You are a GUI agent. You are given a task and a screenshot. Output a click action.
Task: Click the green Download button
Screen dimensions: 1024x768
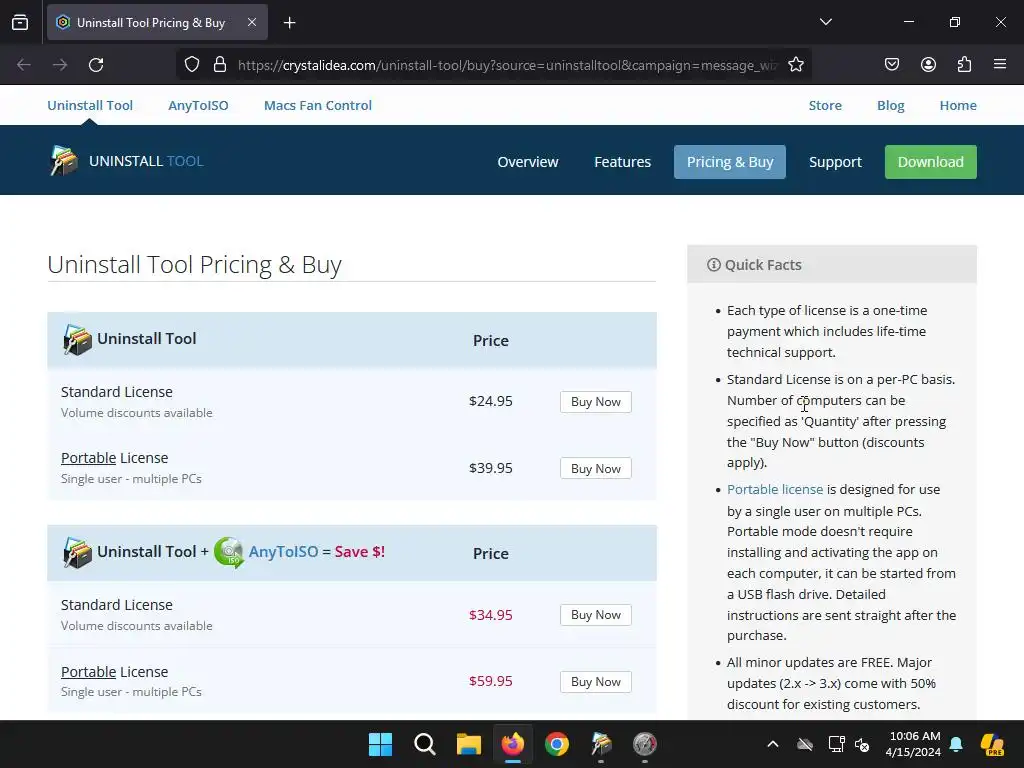(x=931, y=162)
